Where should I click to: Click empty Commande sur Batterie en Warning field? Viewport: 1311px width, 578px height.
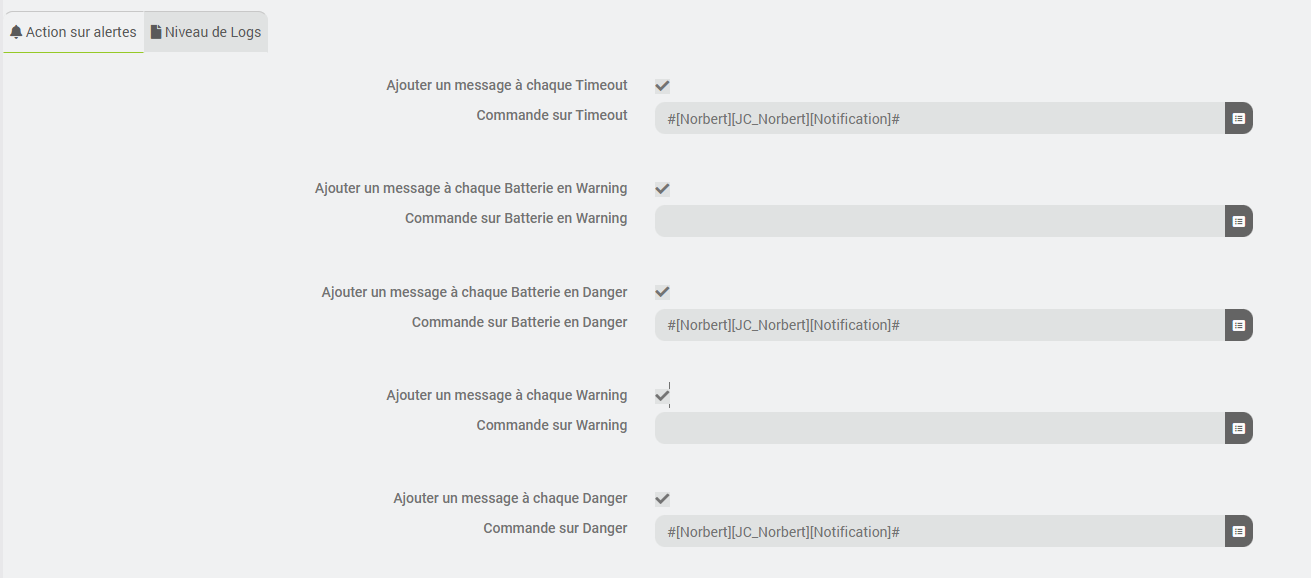[x=939, y=221]
